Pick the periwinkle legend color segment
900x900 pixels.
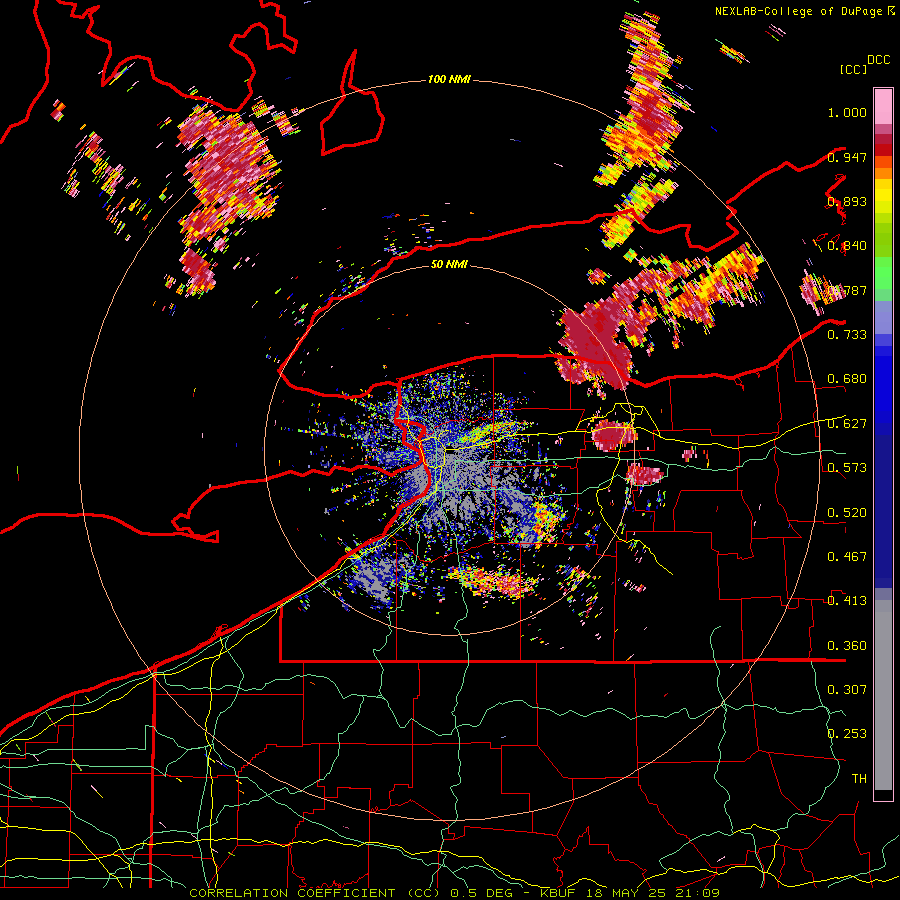click(x=883, y=317)
